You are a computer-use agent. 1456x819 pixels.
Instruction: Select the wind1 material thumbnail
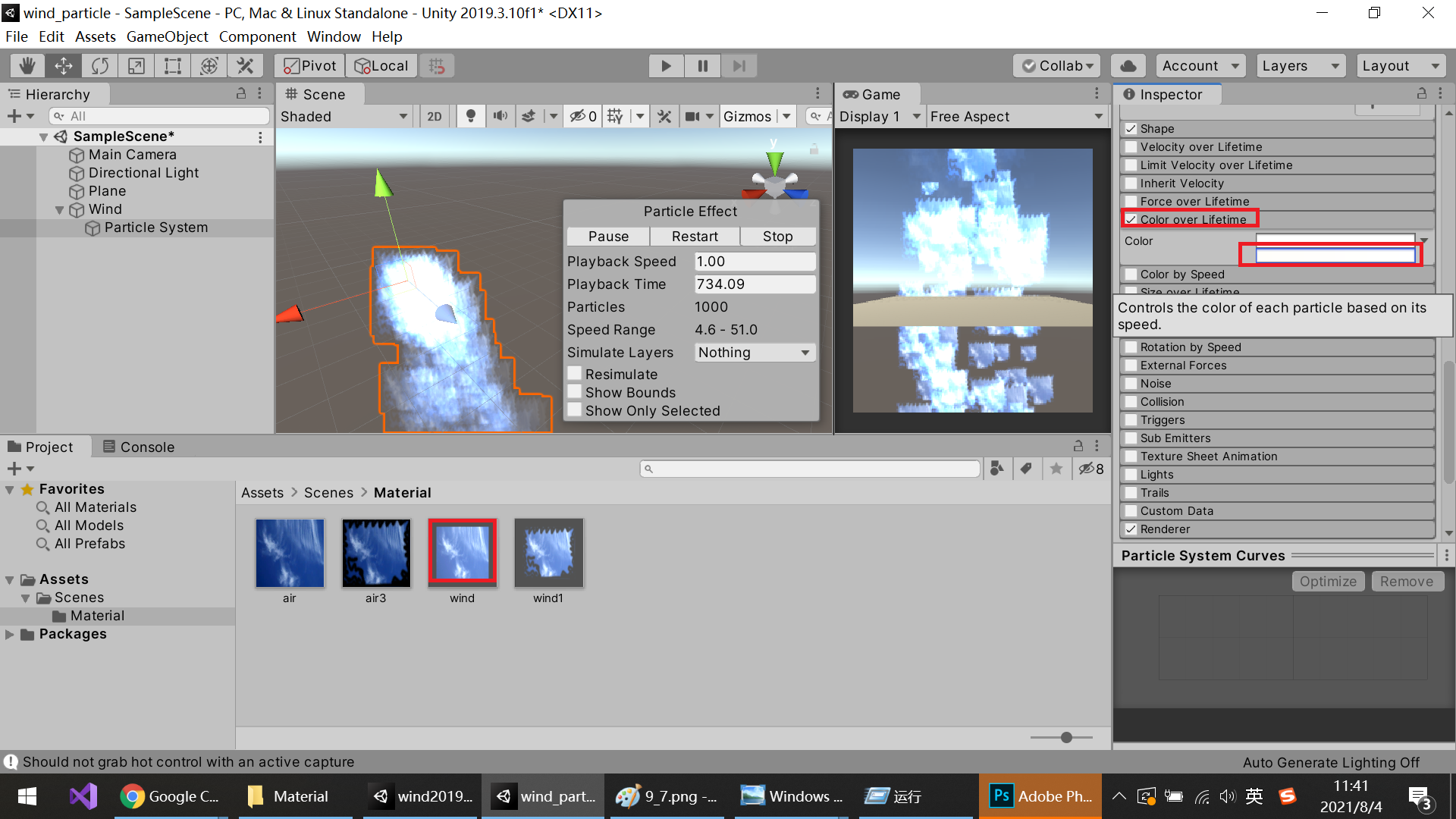tap(548, 553)
